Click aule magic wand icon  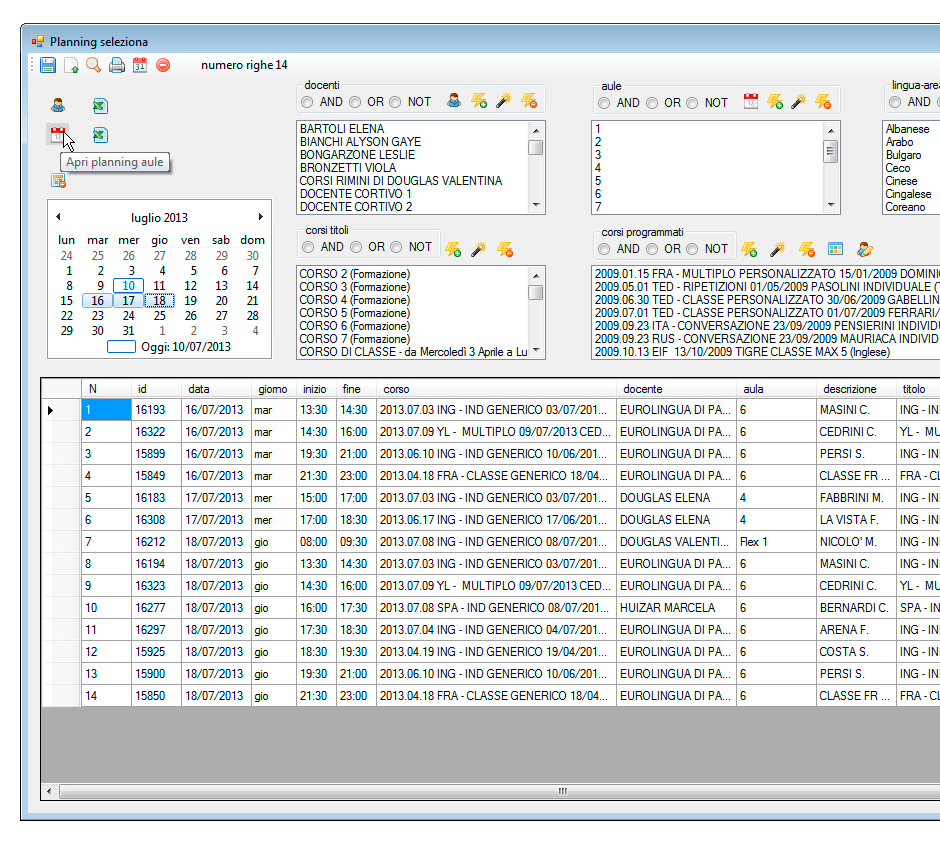pos(798,101)
